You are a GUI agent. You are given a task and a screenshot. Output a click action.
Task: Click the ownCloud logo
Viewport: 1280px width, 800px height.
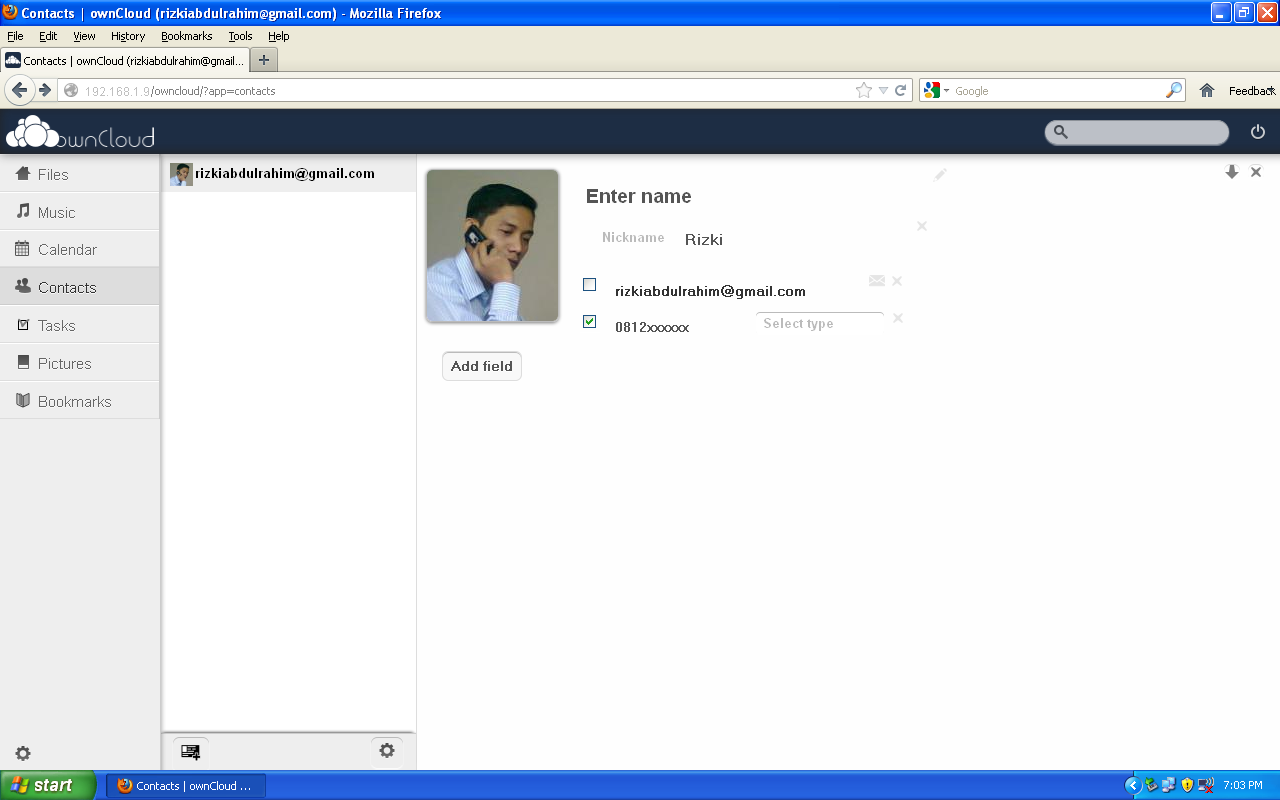[x=81, y=132]
